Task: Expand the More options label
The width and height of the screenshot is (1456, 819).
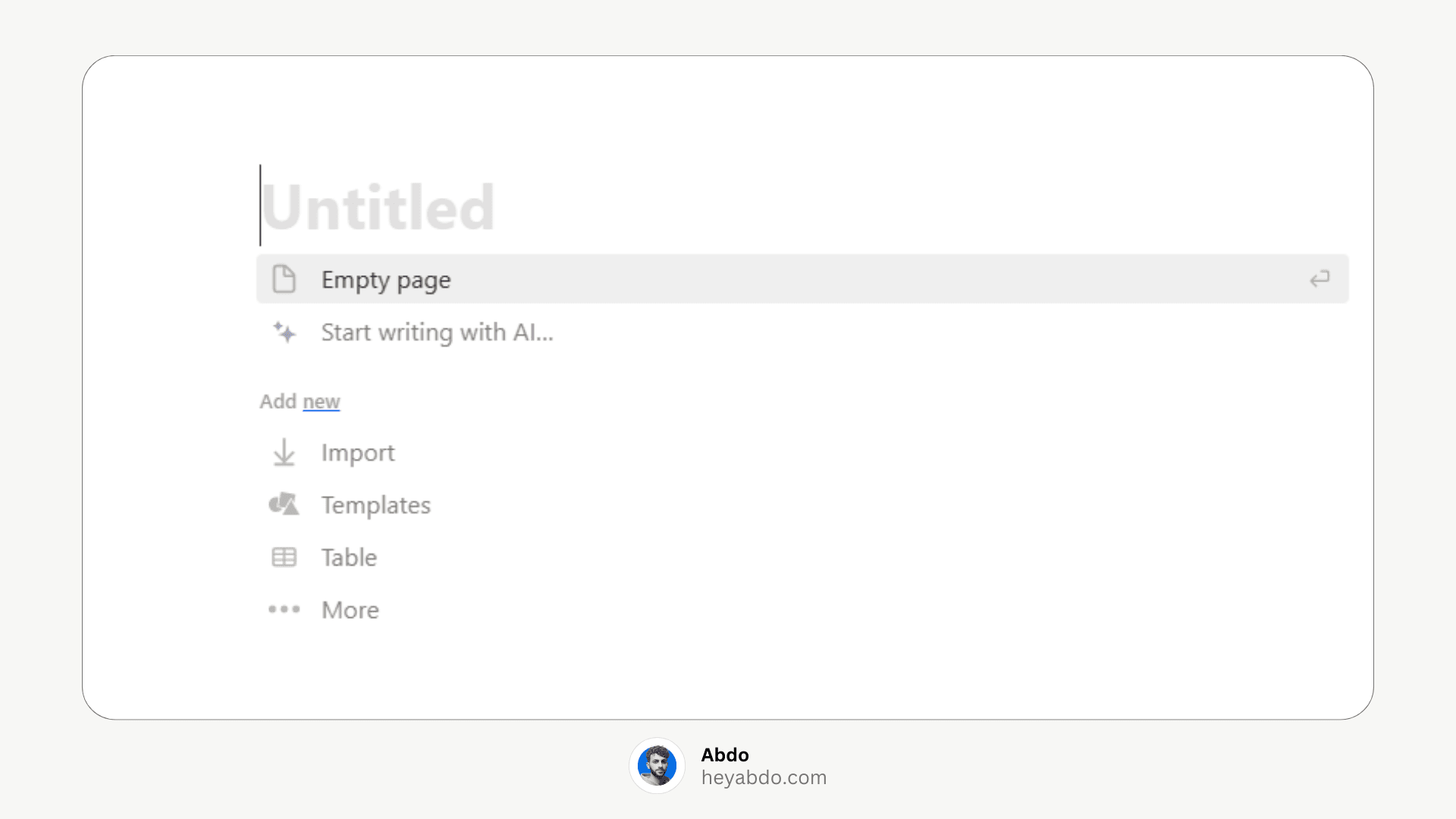Action: pyautogui.click(x=350, y=610)
